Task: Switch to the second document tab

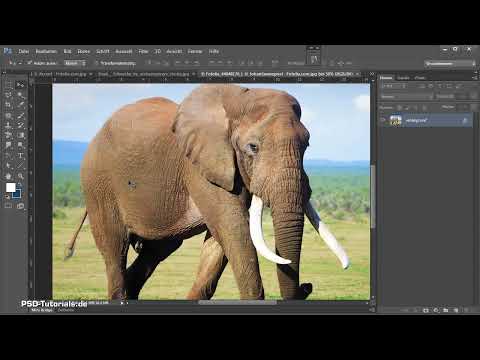Action: coord(146,74)
